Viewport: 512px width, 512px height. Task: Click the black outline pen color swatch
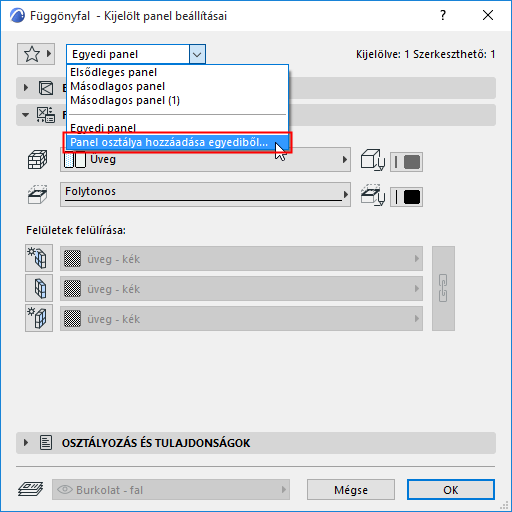click(412, 197)
